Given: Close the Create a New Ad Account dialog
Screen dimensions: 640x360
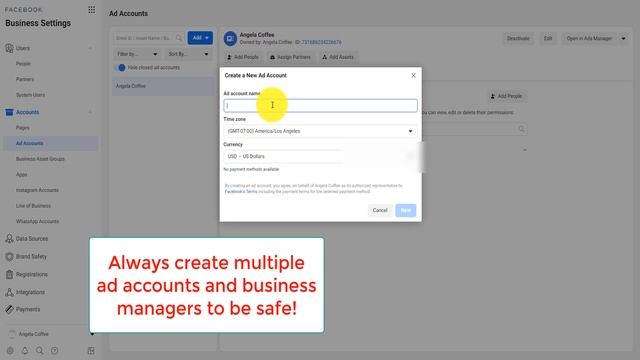Looking at the screenshot, I should click(413, 76).
